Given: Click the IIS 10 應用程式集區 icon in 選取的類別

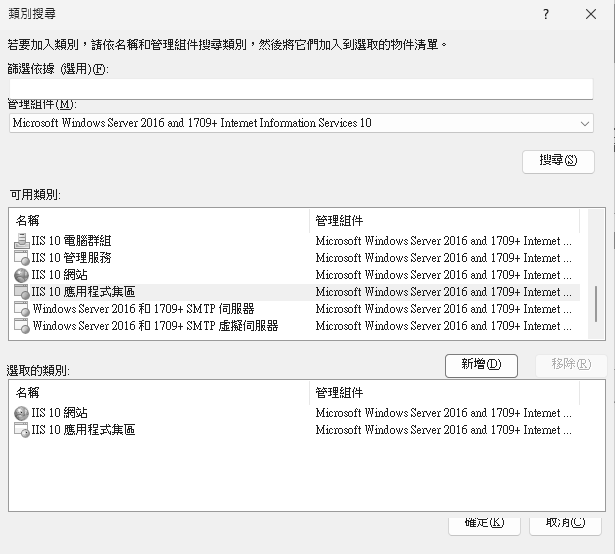Looking at the screenshot, I should (x=22, y=430).
